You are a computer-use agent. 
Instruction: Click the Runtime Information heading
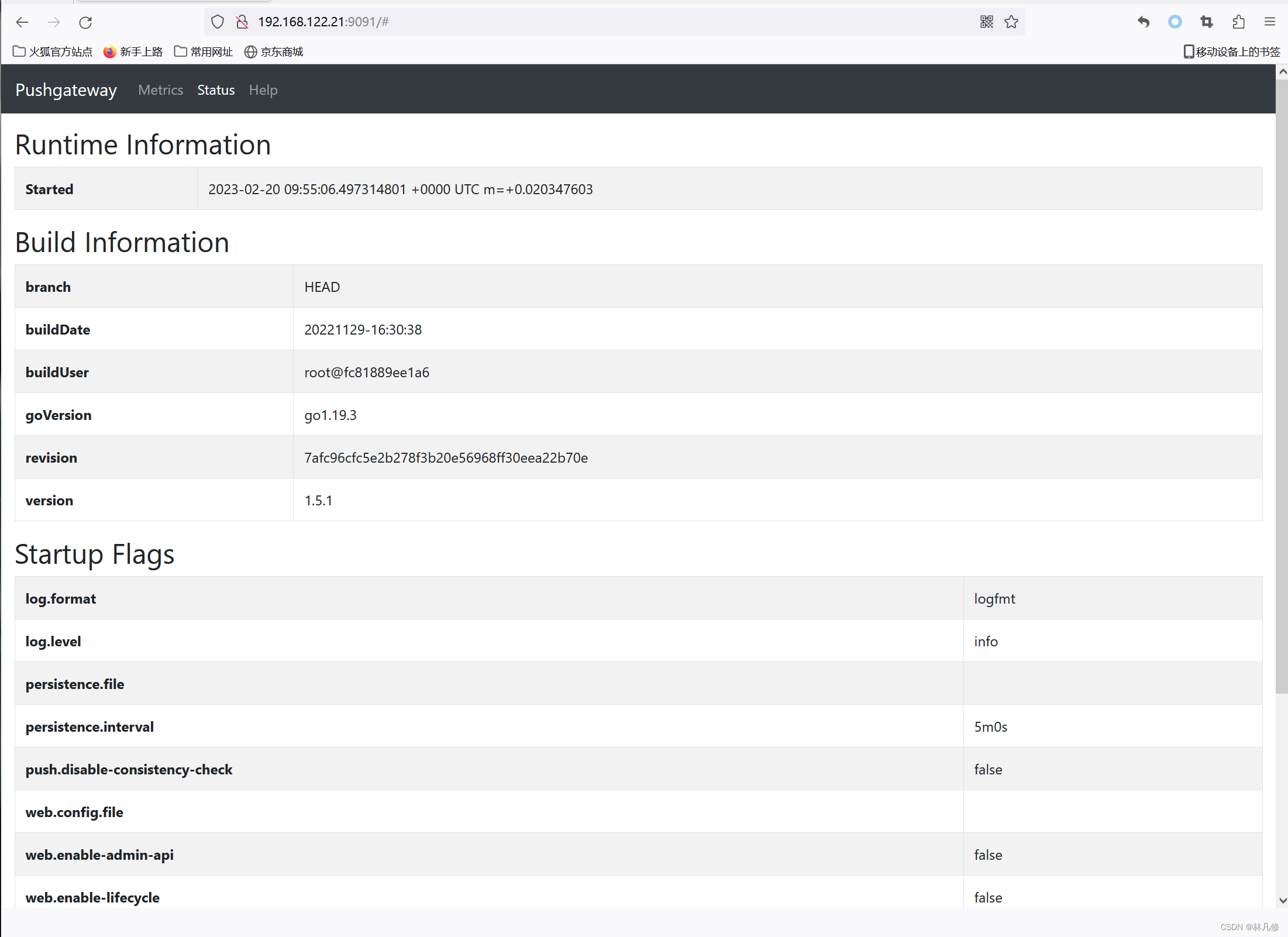point(143,145)
